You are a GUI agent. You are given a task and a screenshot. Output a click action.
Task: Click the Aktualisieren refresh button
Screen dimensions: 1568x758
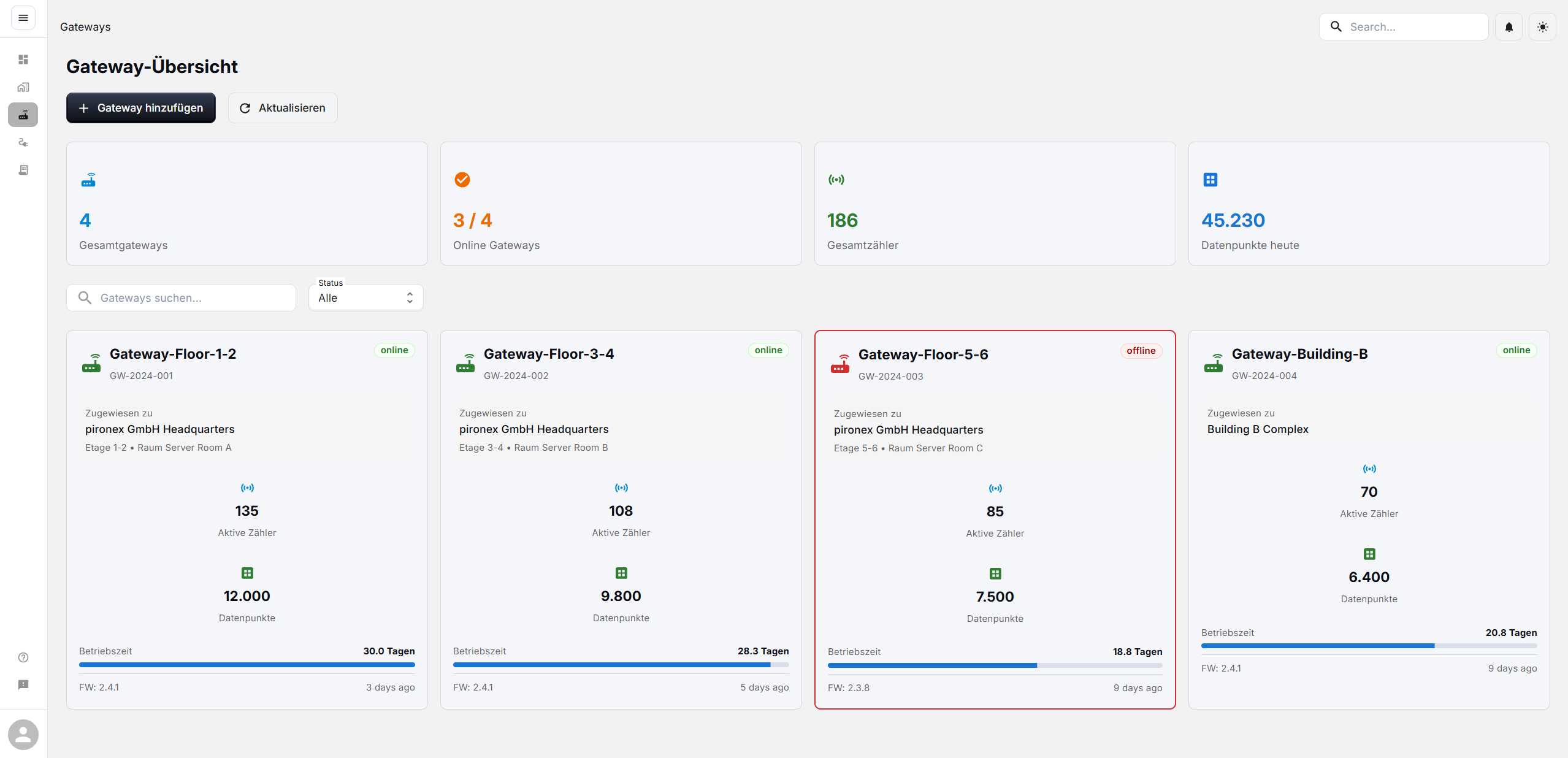click(283, 108)
